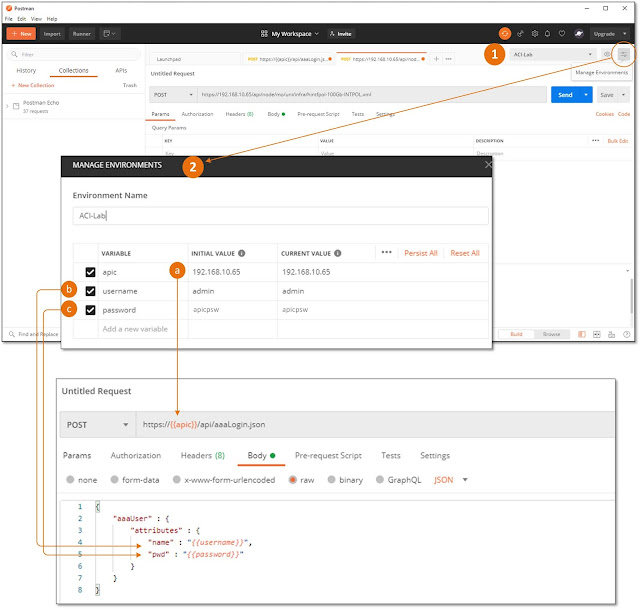Uncheck the password variable checkbox
Screen dimensions: 640x609
[x=90, y=310]
